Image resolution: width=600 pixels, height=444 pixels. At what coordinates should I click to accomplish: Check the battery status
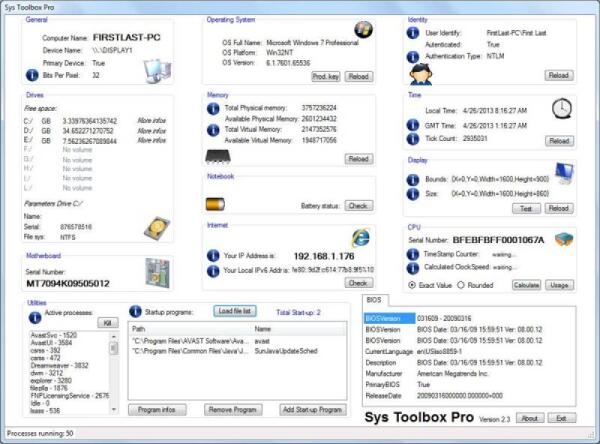point(358,205)
